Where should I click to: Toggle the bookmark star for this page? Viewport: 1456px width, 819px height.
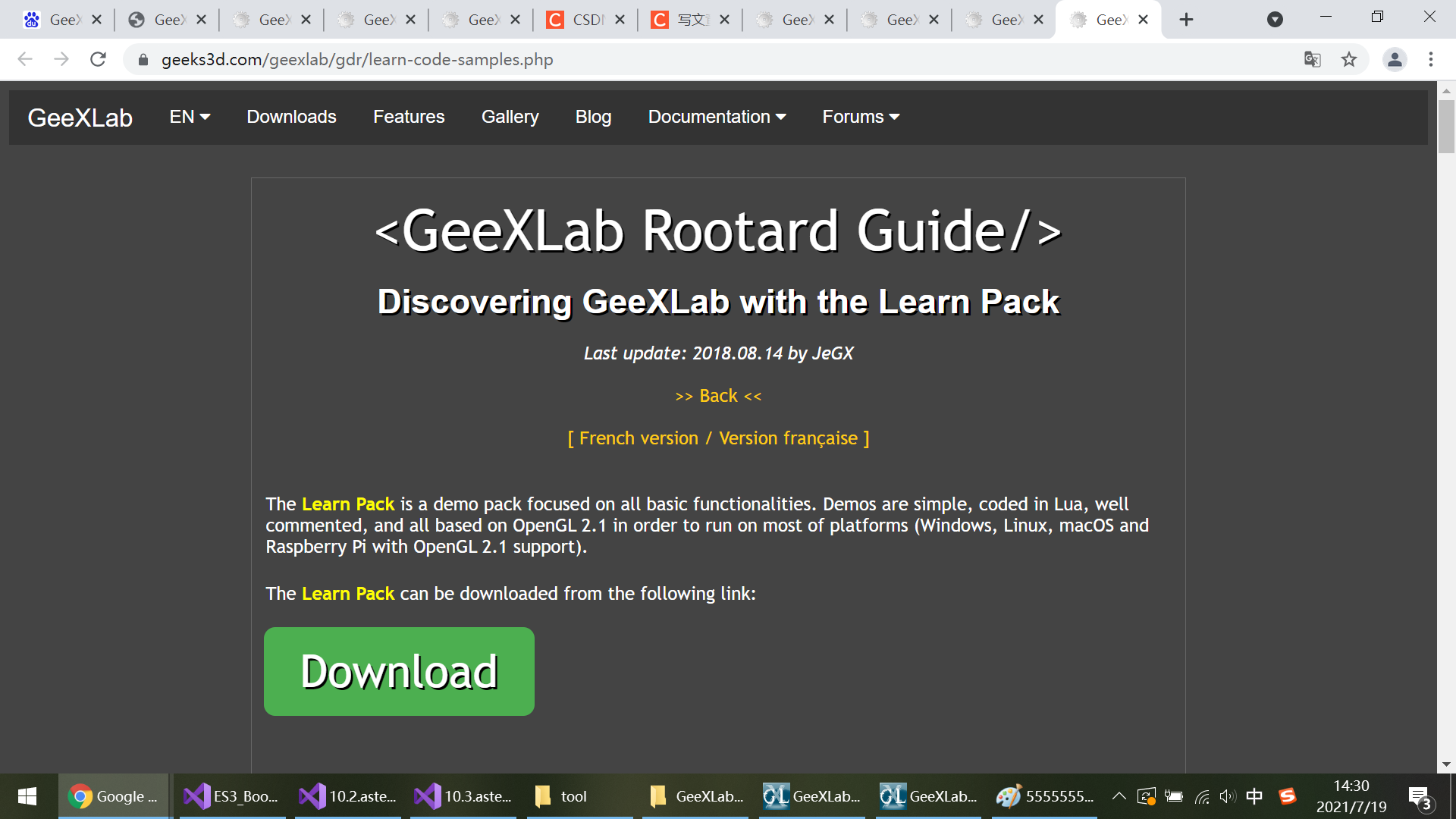(x=1349, y=59)
